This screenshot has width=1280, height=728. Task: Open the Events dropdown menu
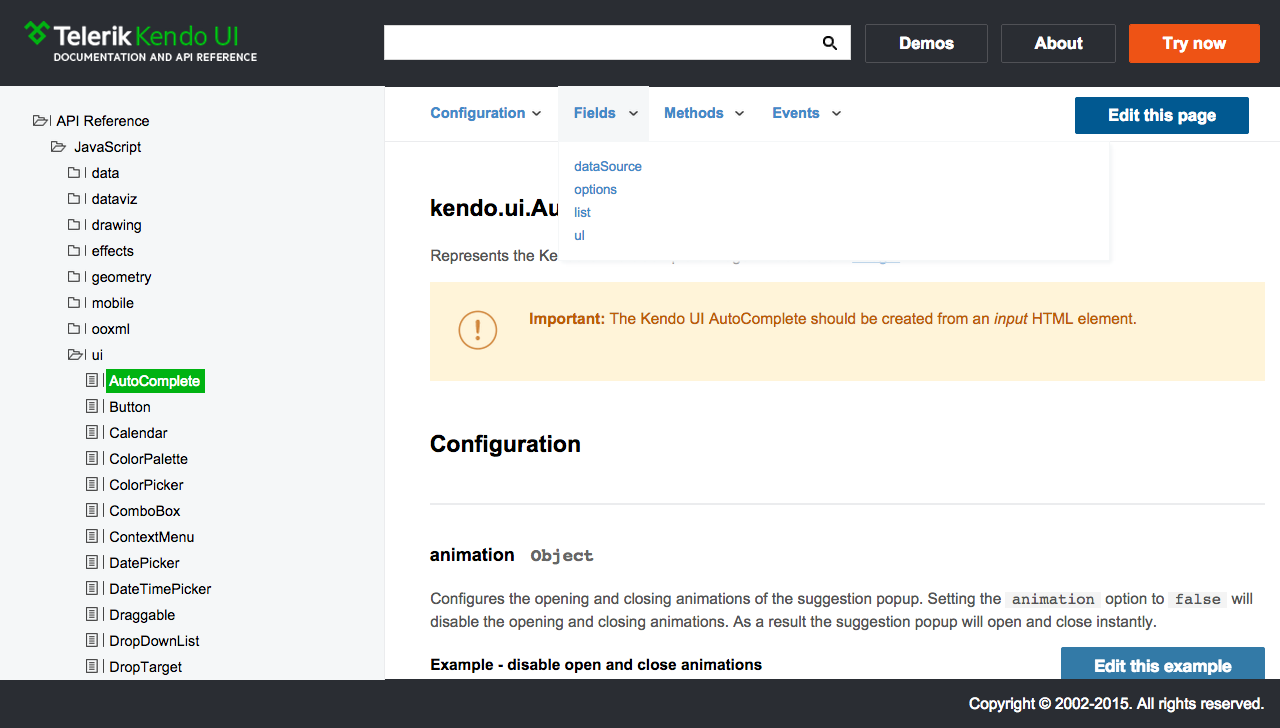tap(806, 113)
